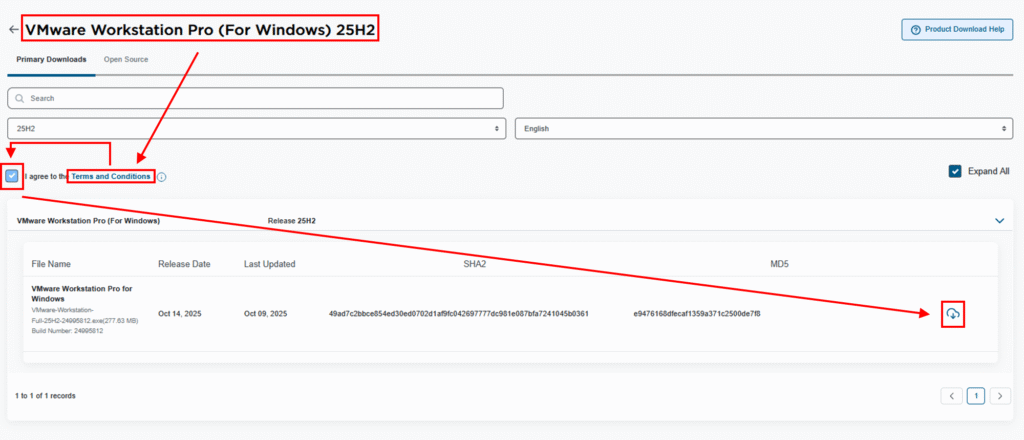Switch to the Open Source tab
The image size is (1024, 440).
(126, 60)
